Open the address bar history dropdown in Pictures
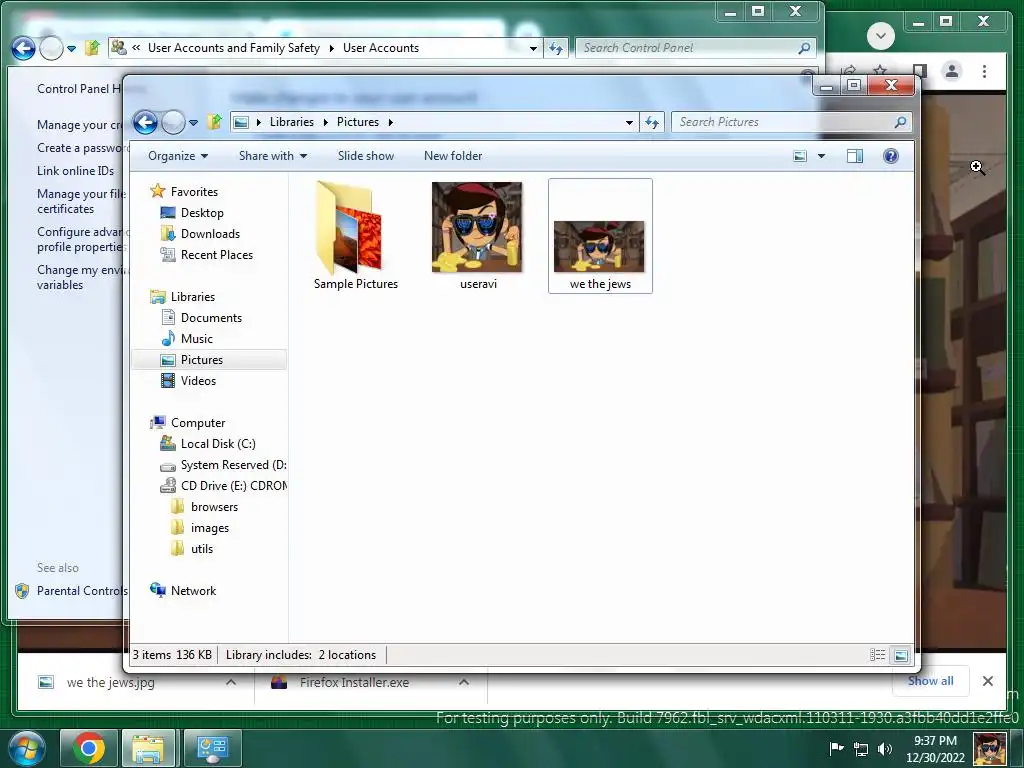This screenshot has width=1024, height=768. [629, 122]
